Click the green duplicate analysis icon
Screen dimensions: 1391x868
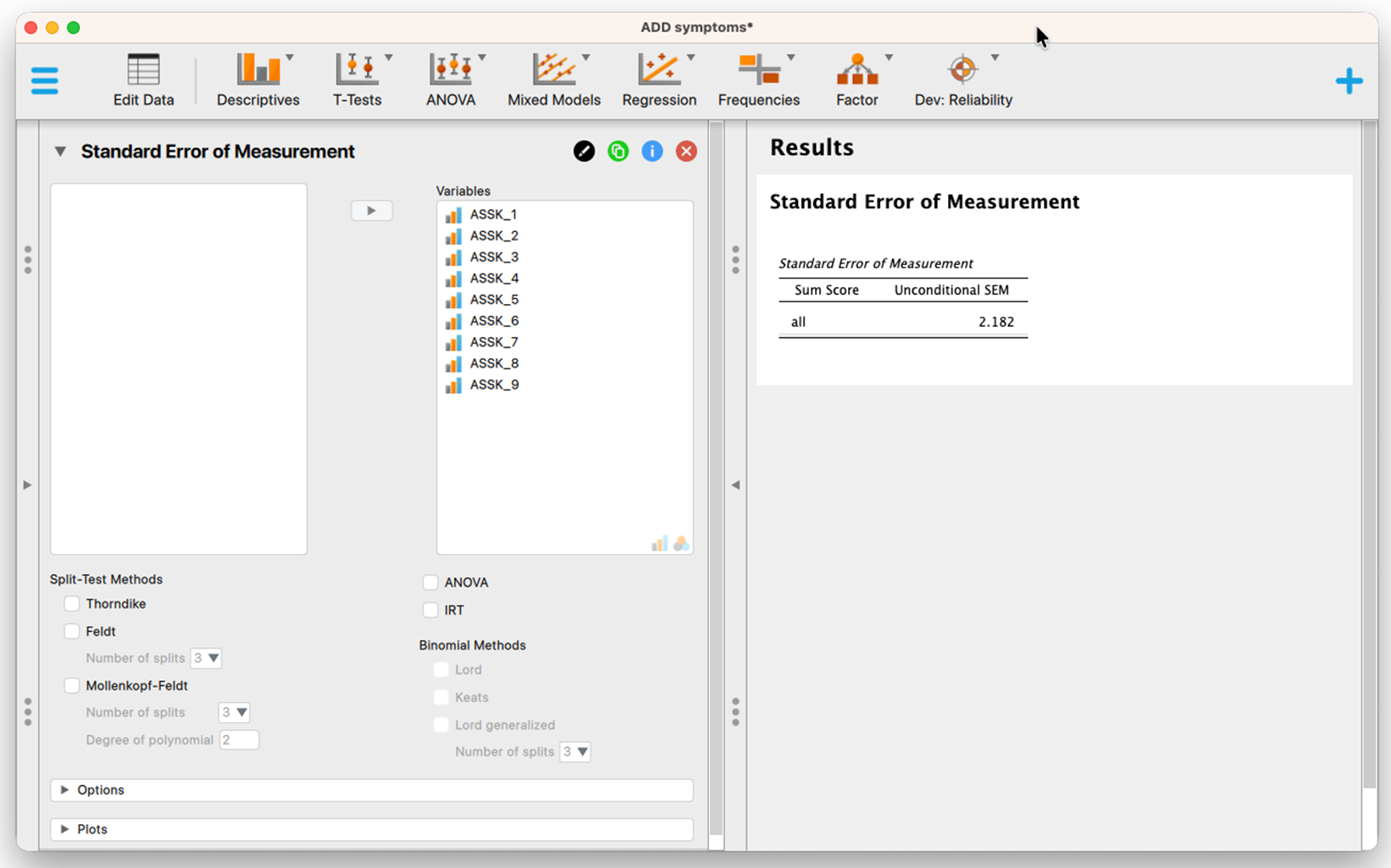click(618, 152)
